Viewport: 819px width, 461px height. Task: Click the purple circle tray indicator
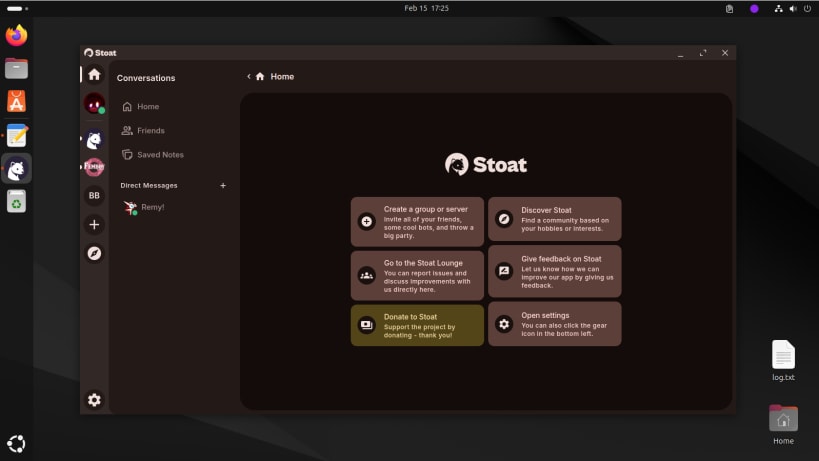tap(754, 8)
